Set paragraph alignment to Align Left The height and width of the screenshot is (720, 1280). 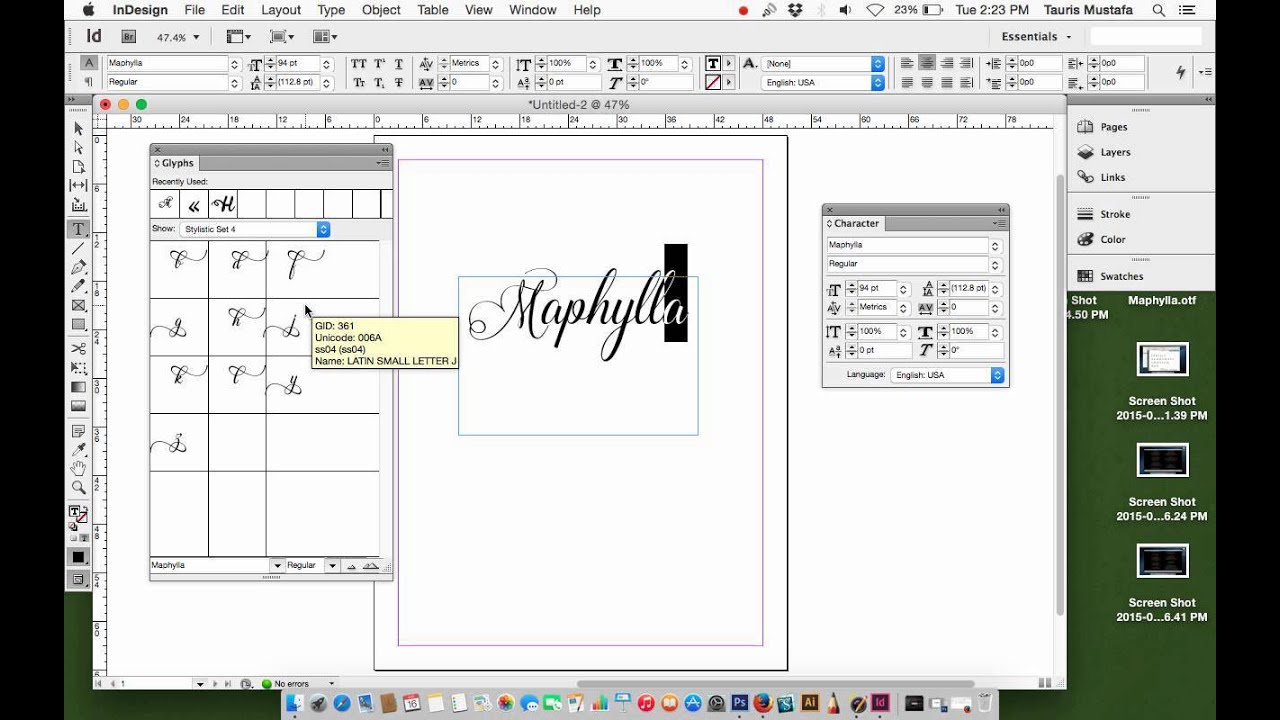pyautogui.click(x=908, y=63)
